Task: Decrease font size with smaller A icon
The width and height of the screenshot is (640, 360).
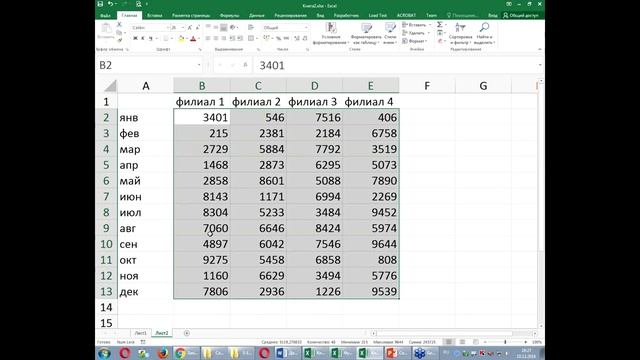Action: pos(198,27)
